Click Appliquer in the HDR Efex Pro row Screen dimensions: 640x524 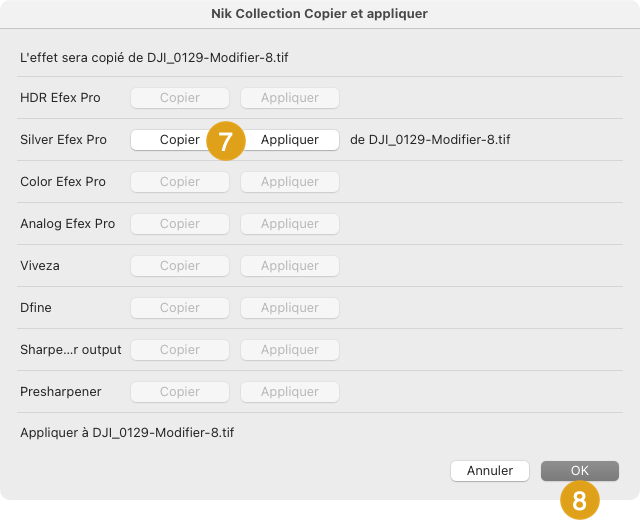[x=290, y=98]
